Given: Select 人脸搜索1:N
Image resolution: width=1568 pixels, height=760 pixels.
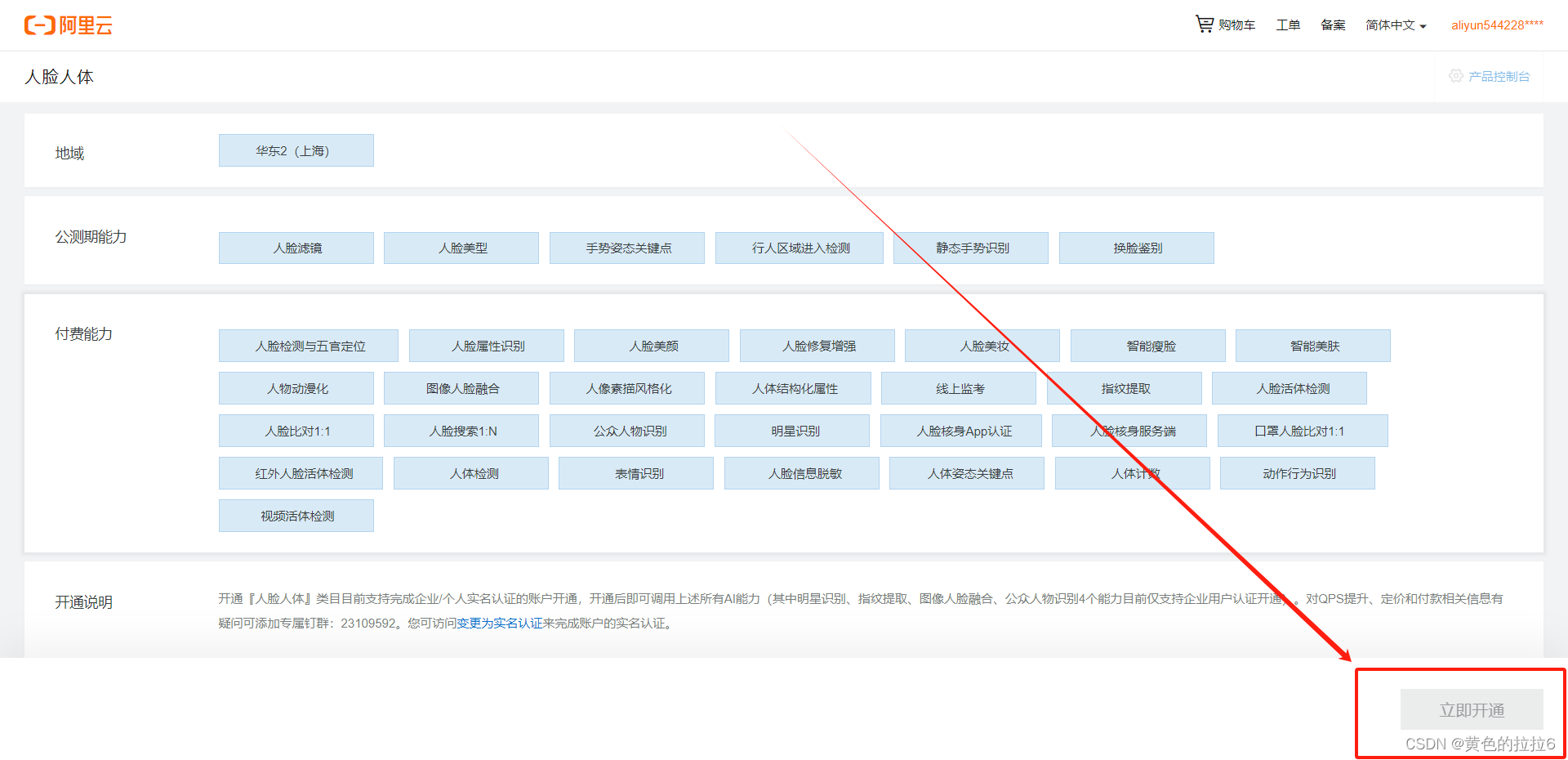Looking at the screenshot, I should [x=461, y=431].
